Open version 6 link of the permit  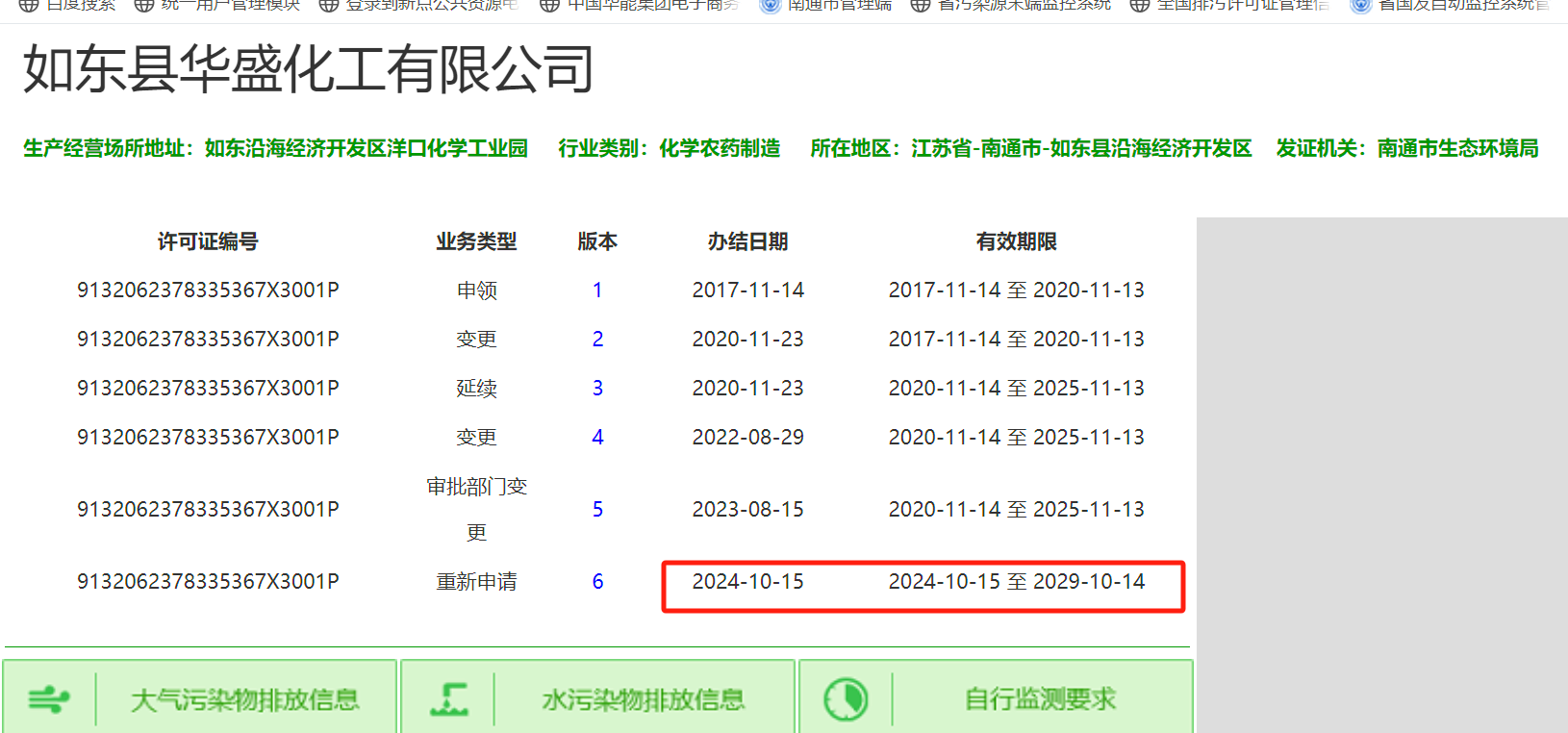(597, 582)
